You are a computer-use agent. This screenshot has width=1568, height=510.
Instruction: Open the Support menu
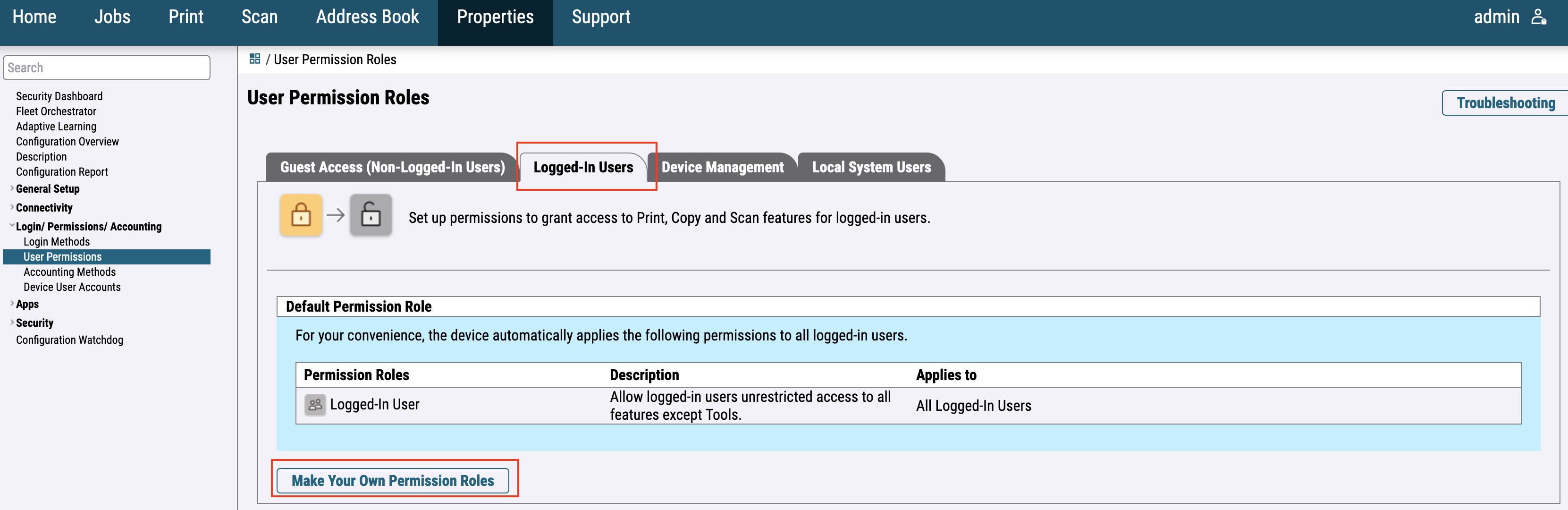(600, 17)
